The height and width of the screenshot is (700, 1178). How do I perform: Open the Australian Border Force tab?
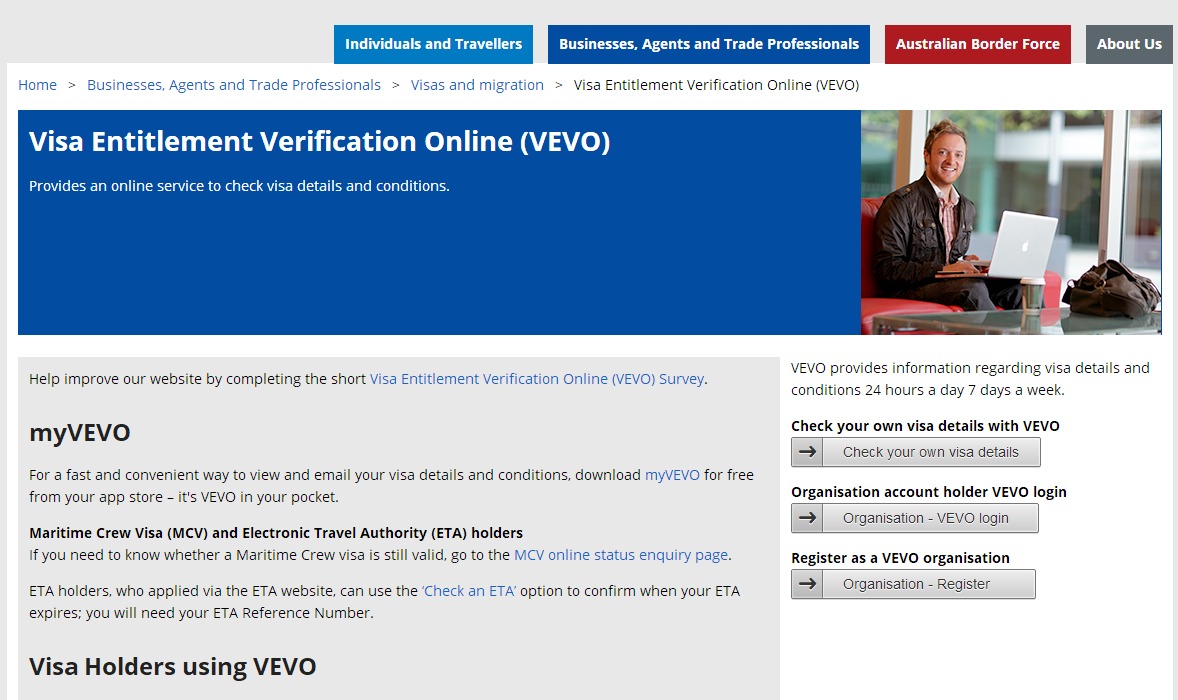[977, 44]
